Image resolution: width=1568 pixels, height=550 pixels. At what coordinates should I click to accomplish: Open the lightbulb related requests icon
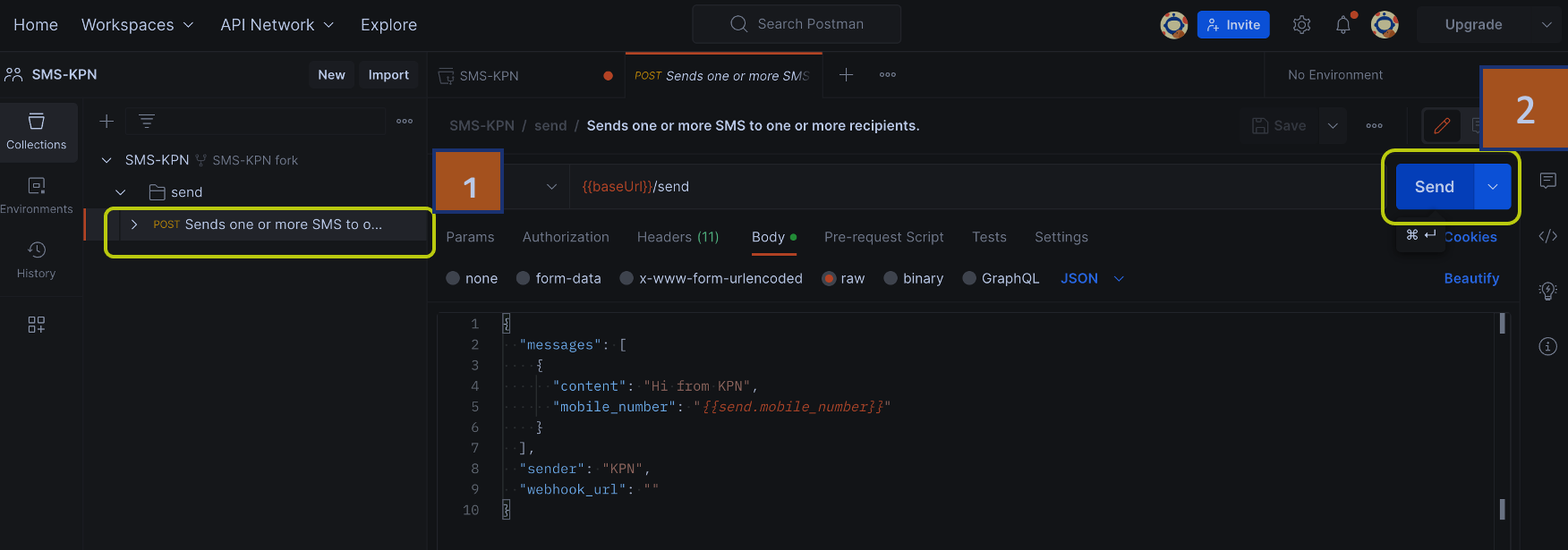pos(1547,291)
